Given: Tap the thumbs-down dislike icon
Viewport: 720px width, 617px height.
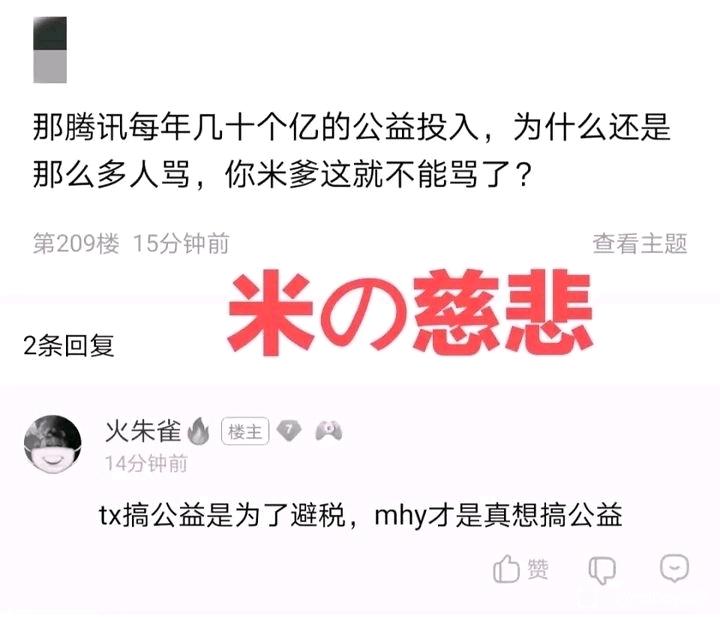Looking at the screenshot, I should [x=602, y=571].
